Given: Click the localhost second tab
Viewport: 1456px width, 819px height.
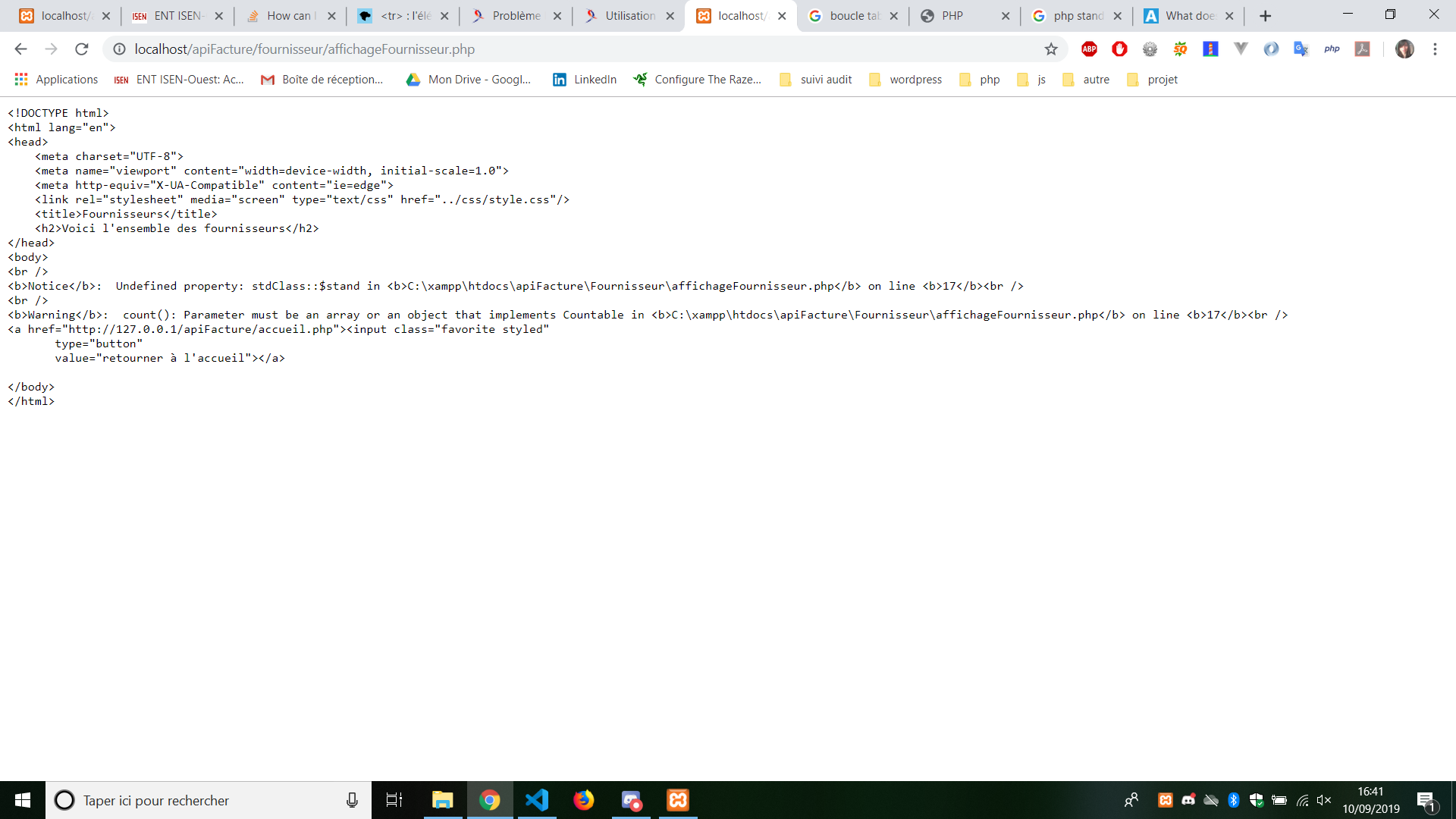Looking at the screenshot, I should (743, 15).
